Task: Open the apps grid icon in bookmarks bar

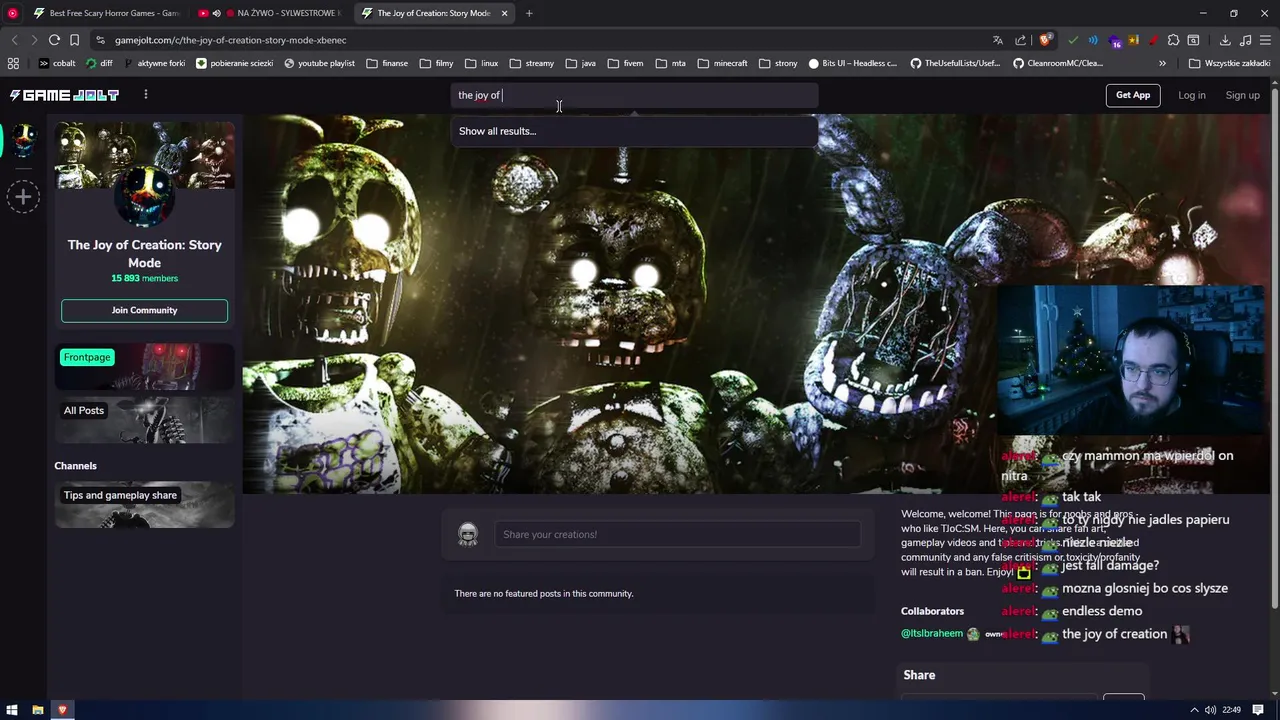Action: tap(13, 63)
